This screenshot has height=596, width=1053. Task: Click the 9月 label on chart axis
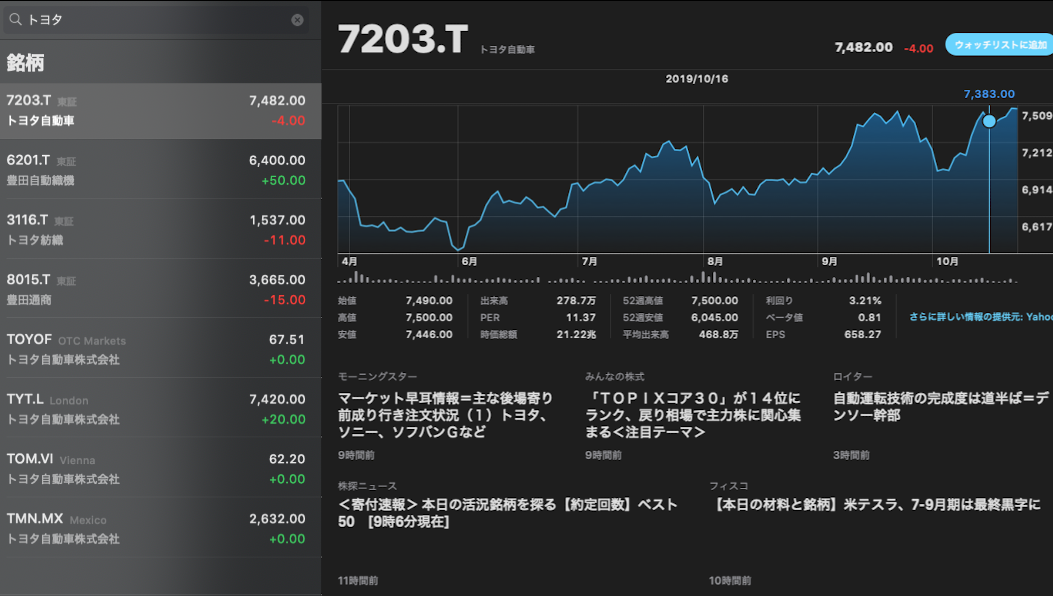pyautogui.click(x=829, y=261)
